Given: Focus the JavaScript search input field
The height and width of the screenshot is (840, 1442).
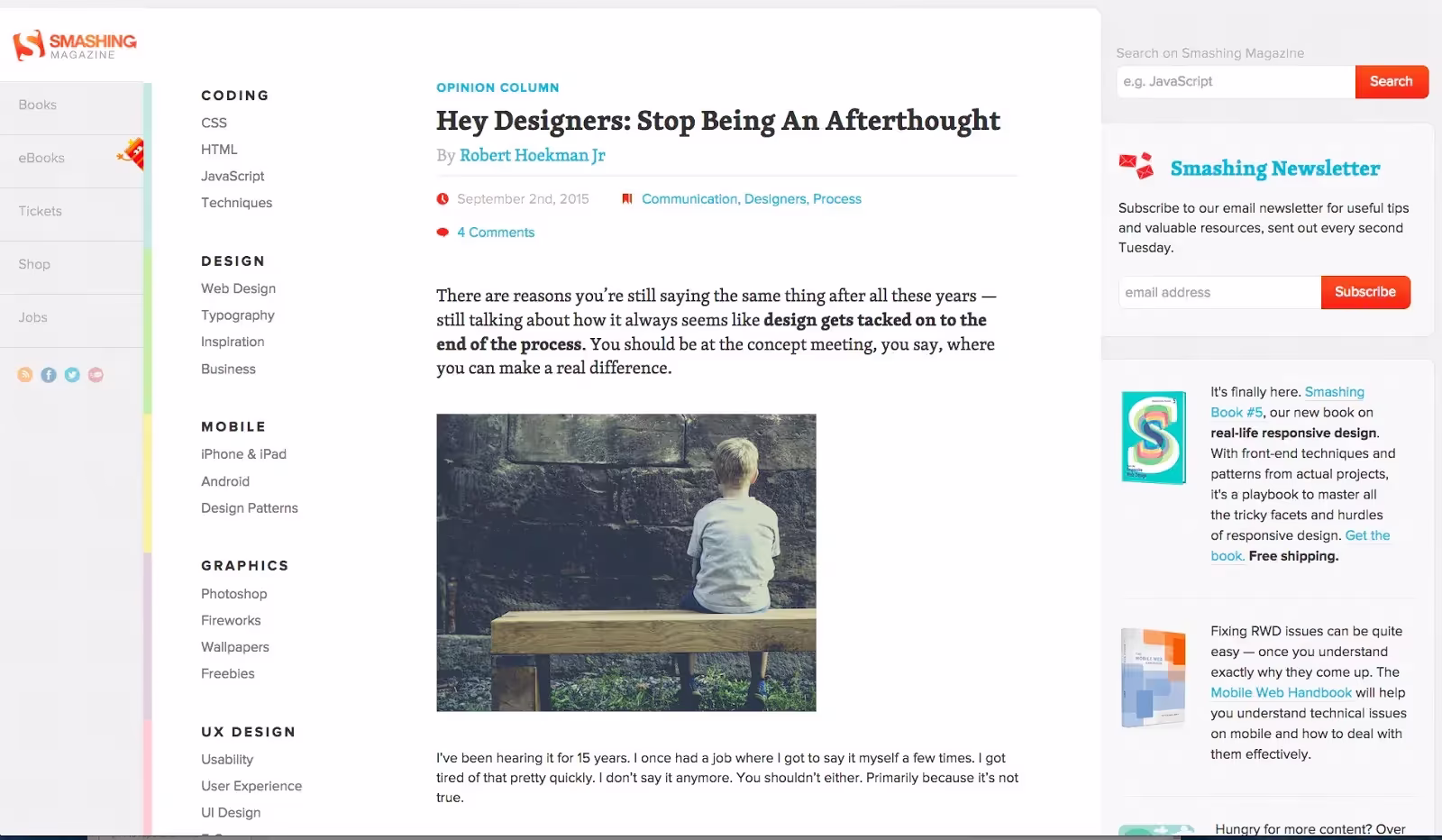Looking at the screenshot, I should 1236,82.
